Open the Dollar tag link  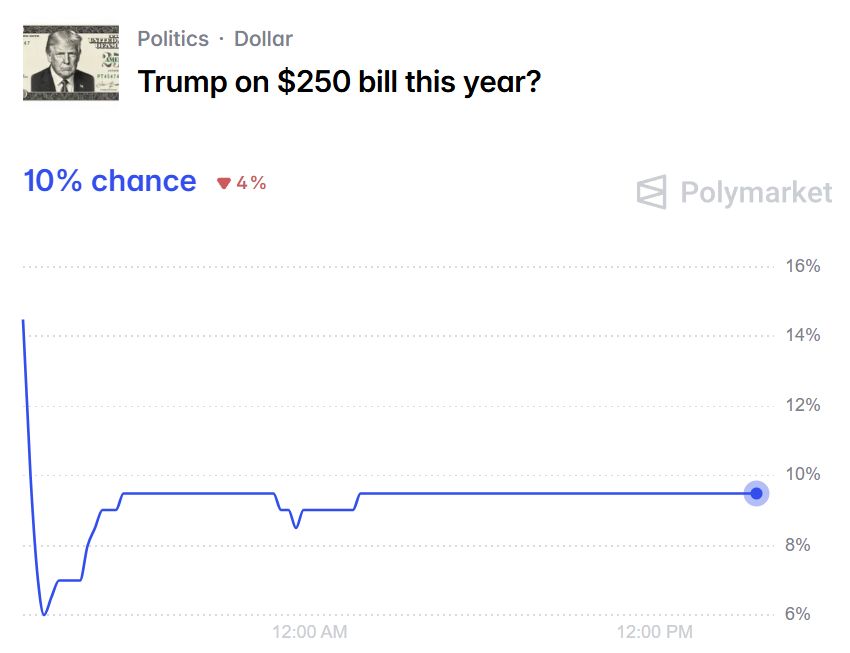click(263, 39)
